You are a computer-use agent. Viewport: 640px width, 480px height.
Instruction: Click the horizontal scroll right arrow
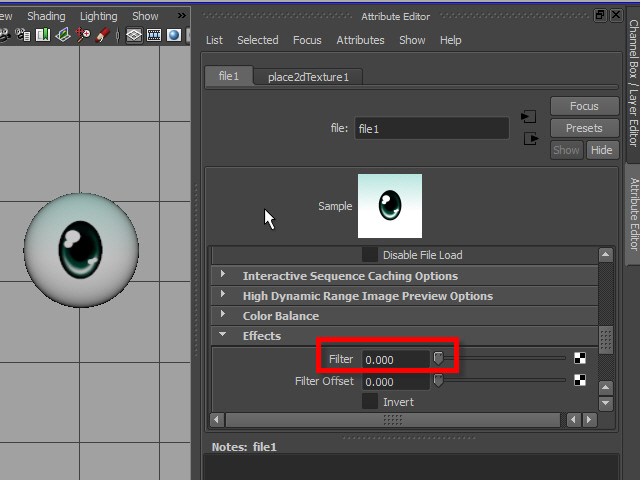pyautogui.click(x=589, y=420)
